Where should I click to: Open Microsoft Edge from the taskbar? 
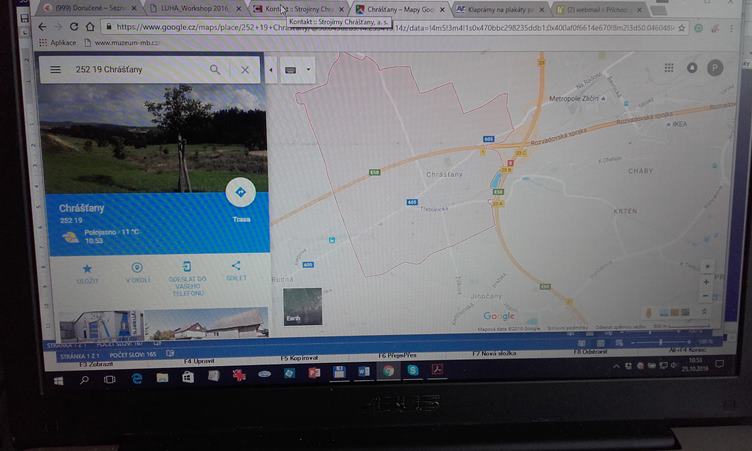pyautogui.click(x=137, y=379)
